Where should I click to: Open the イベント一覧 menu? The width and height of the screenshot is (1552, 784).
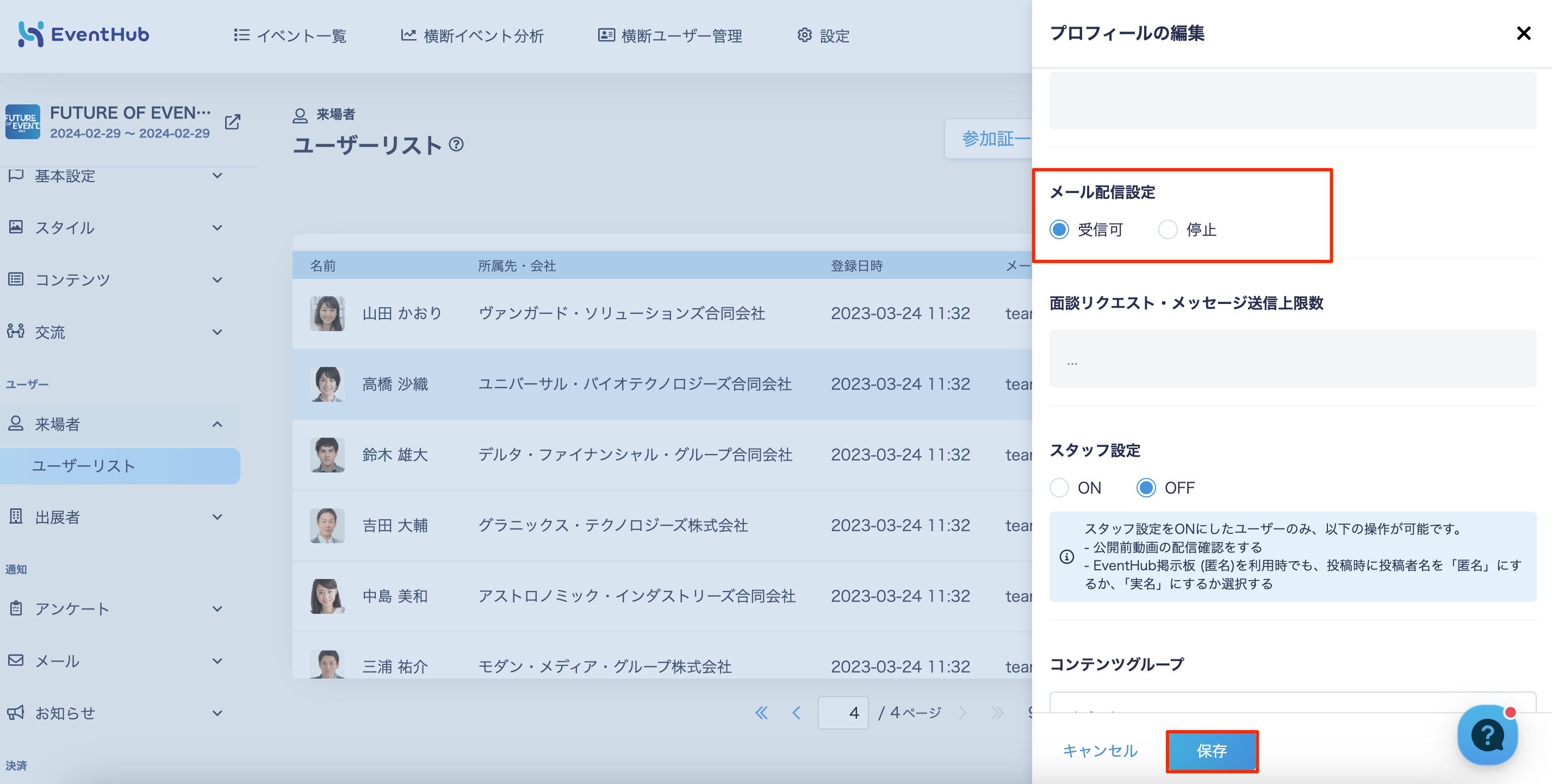(290, 35)
